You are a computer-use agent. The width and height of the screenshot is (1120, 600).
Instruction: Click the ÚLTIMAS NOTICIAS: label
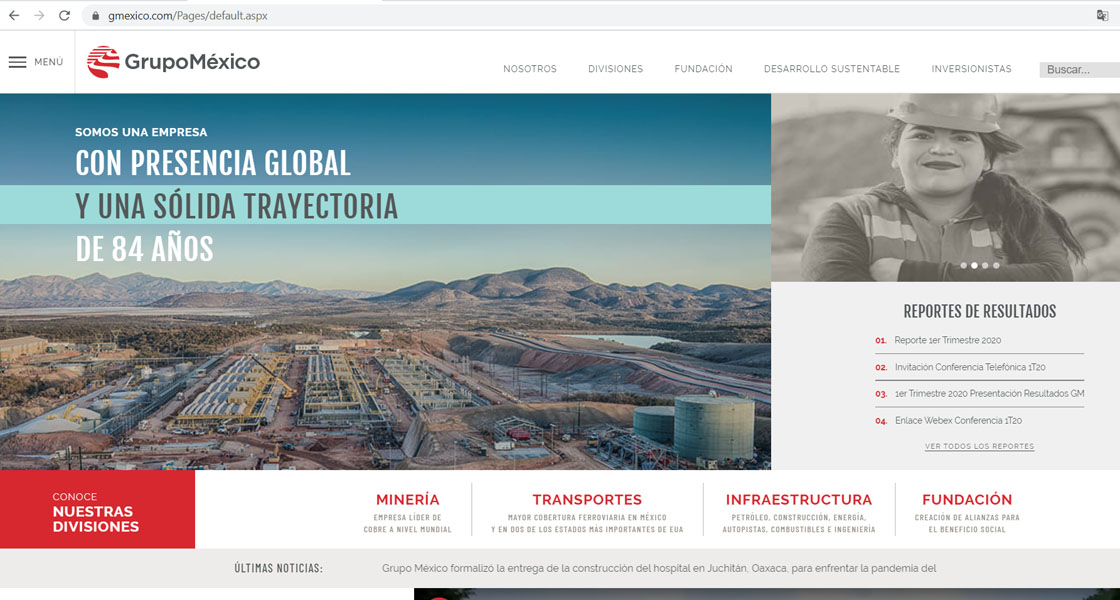(x=279, y=569)
